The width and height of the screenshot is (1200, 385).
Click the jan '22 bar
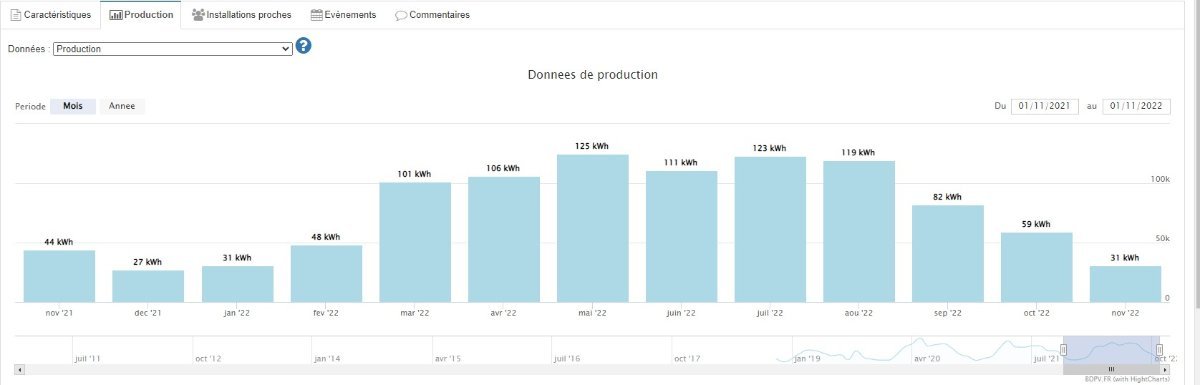[237, 284]
